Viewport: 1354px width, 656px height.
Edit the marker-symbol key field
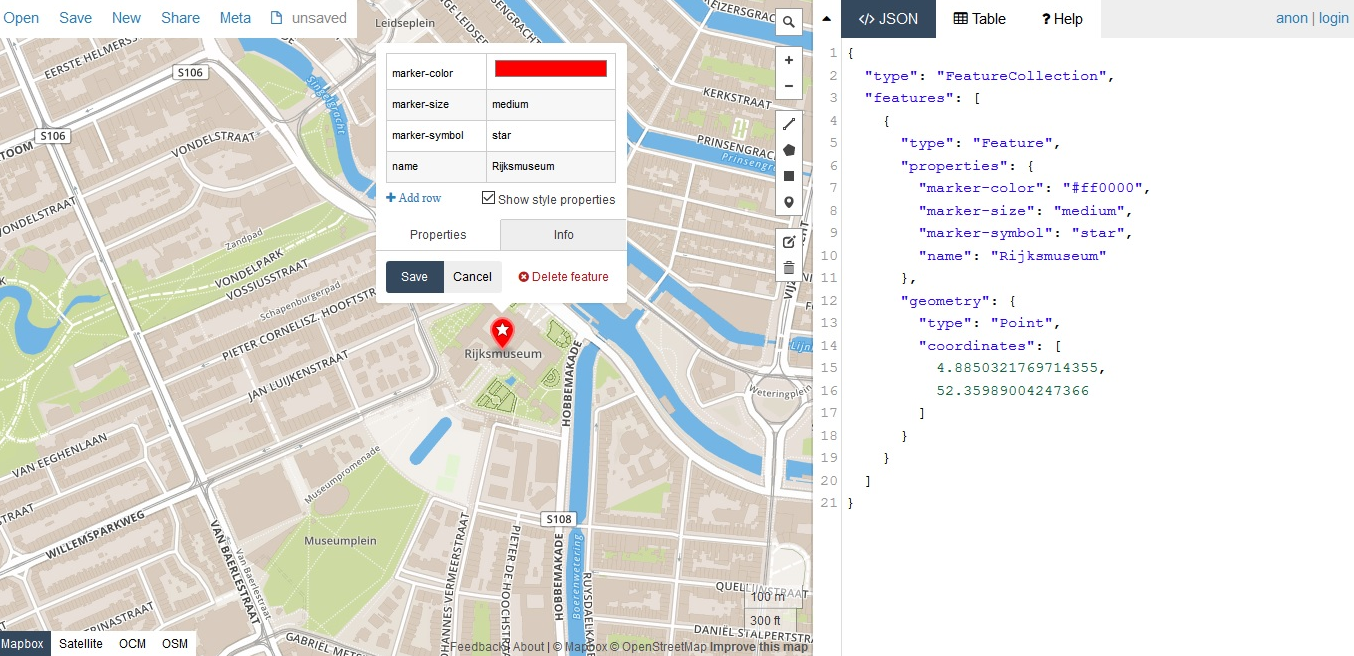tap(436, 135)
